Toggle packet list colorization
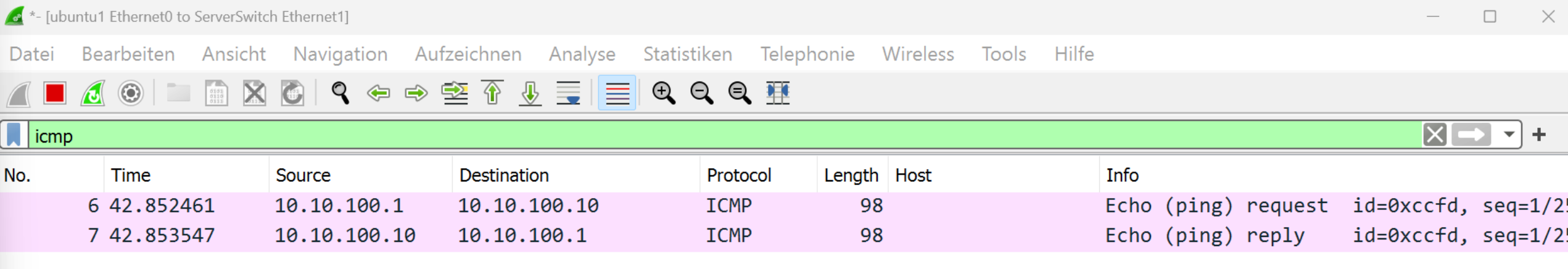1568x269 pixels. click(x=617, y=94)
